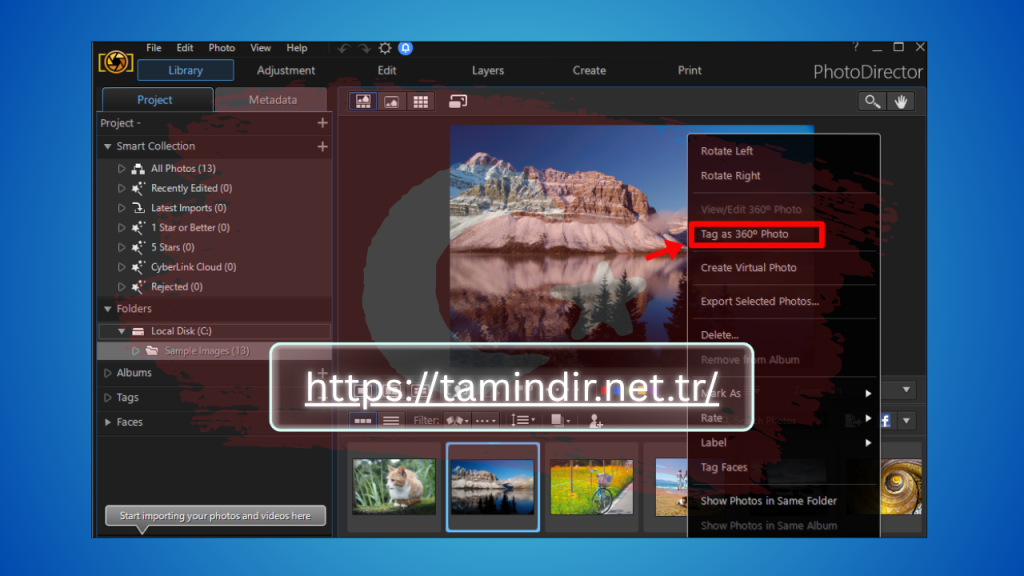Image resolution: width=1024 pixels, height=576 pixels.
Task: Open the sort order dropdown icon
Action: (x=522, y=420)
